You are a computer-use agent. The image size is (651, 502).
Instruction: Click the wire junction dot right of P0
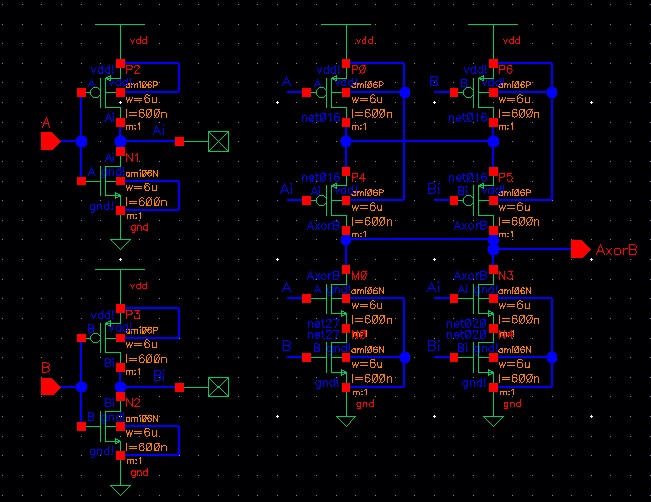tap(405, 92)
